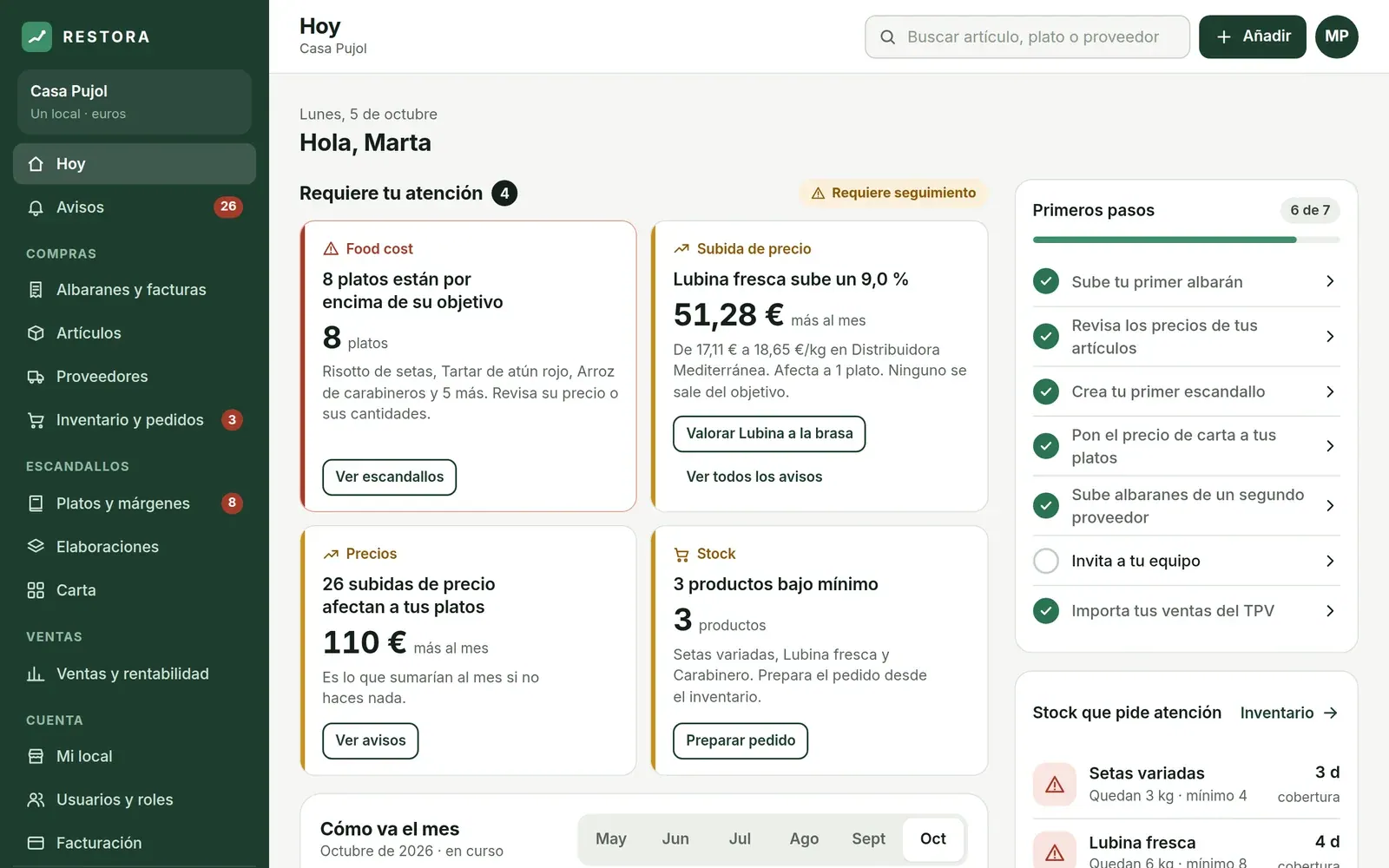This screenshot has height=868, width=1389.
Task: Click Setas variadas warning triangle icon
Action: (x=1055, y=785)
